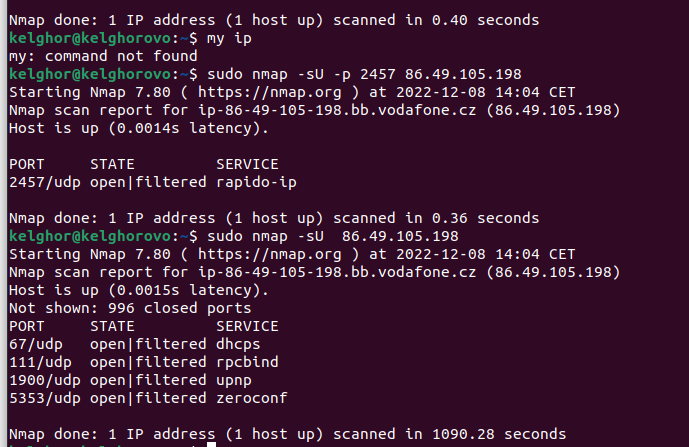This screenshot has width=689, height=447.
Task: Select the rpcbind service name
Action: point(247,362)
